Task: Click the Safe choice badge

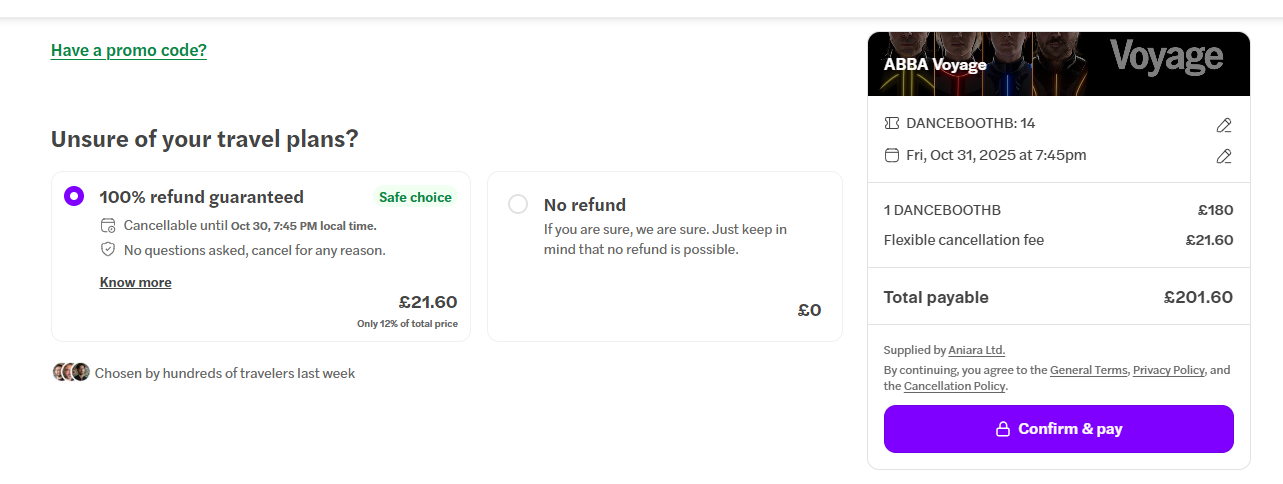Action: click(415, 197)
